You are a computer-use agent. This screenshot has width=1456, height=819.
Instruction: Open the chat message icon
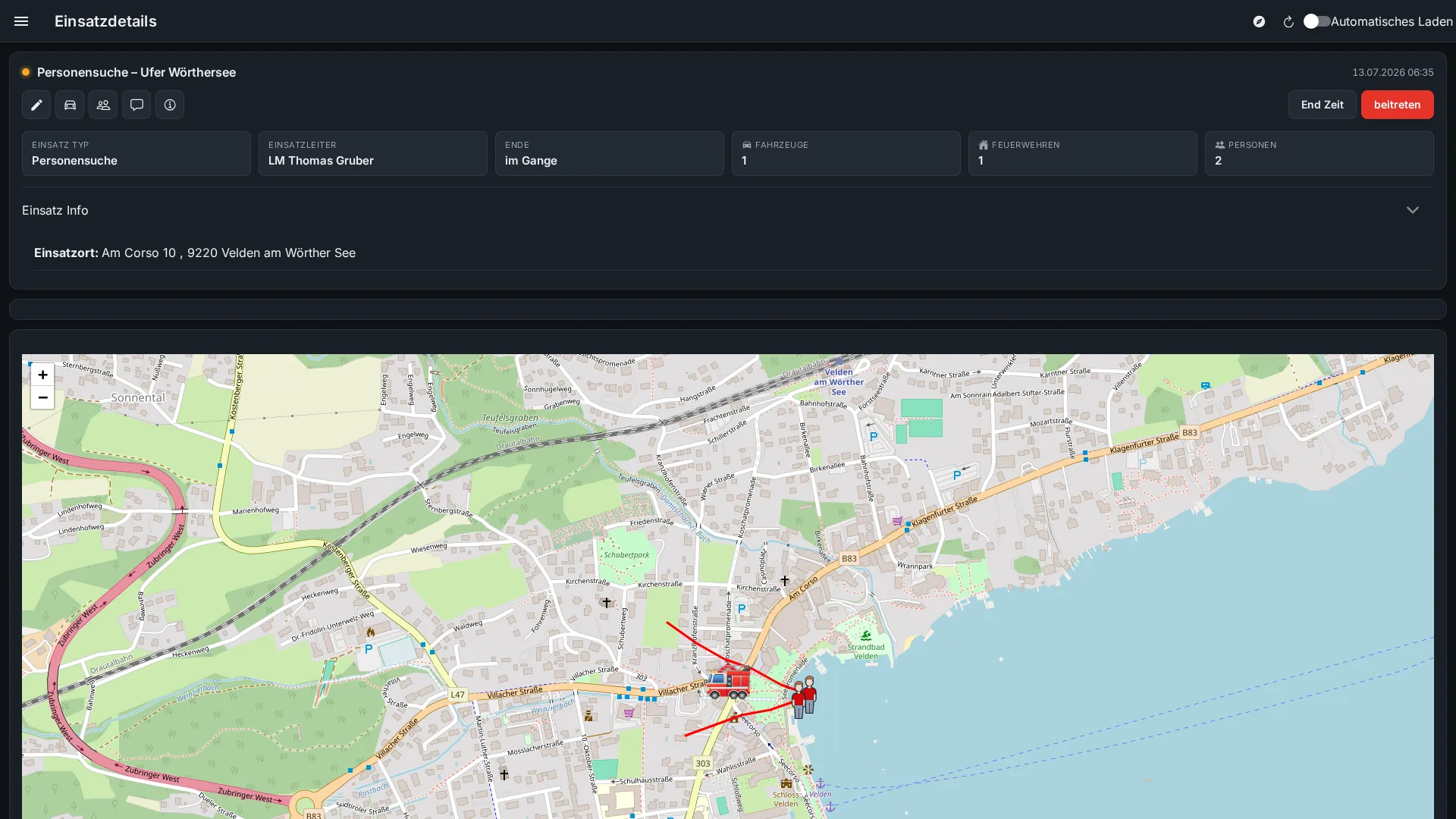pos(136,105)
